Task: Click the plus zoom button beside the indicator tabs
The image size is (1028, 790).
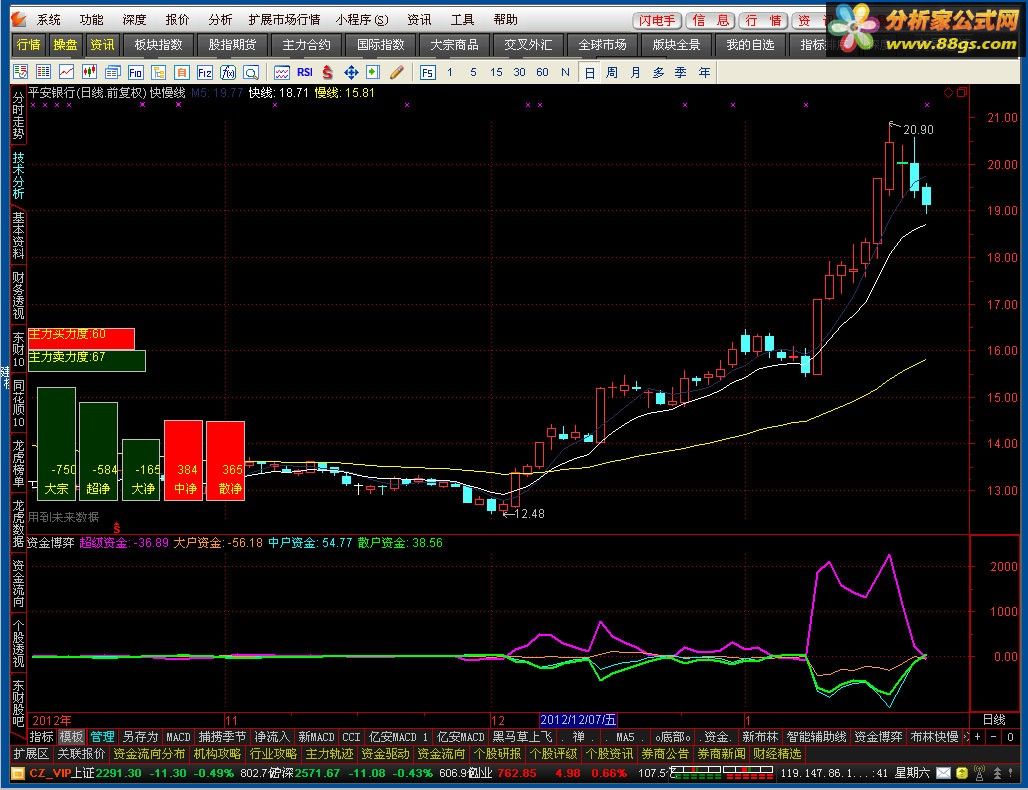Action: [x=978, y=737]
